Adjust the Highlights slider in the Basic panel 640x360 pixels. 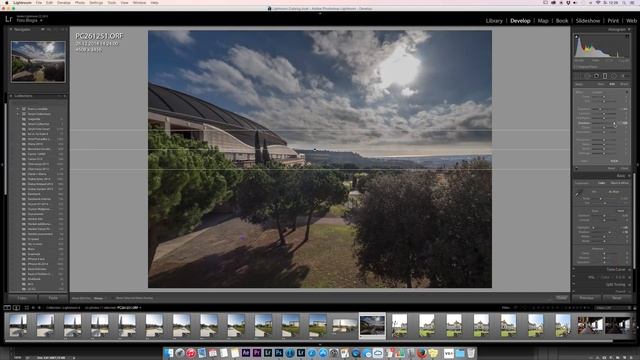(x=594, y=228)
